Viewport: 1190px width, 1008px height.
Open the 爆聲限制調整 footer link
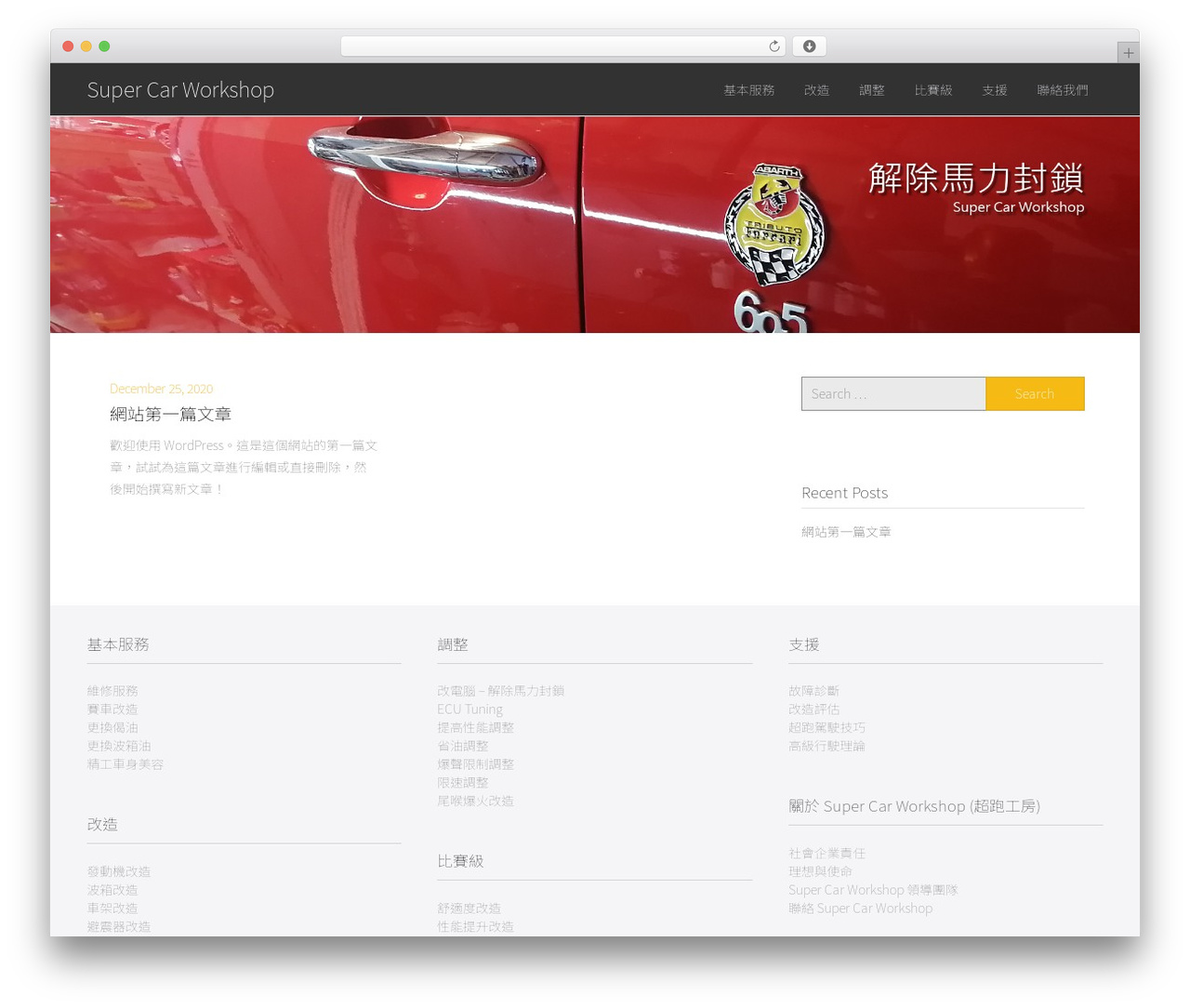(x=476, y=764)
